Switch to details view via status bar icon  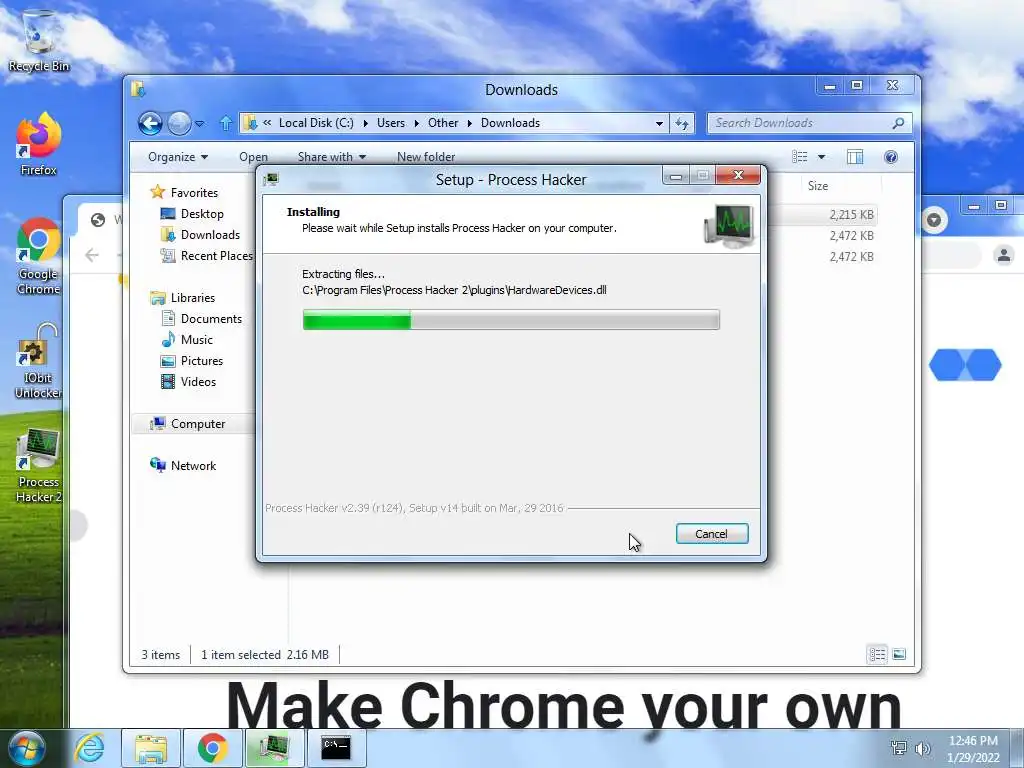(877, 654)
